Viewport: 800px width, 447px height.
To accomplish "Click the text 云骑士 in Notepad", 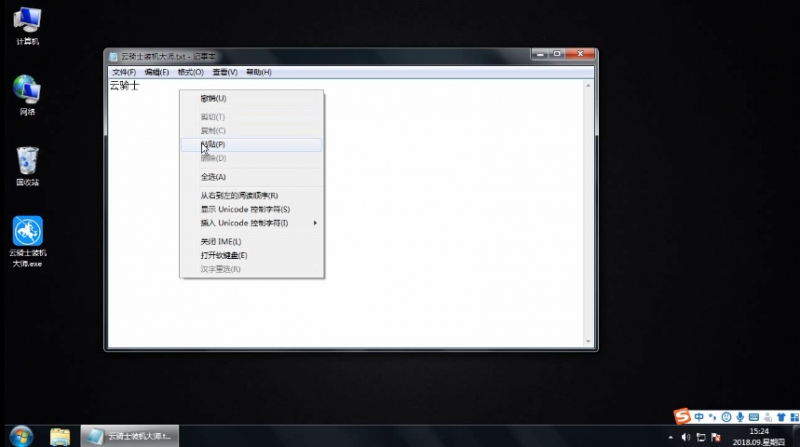I will point(124,85).
